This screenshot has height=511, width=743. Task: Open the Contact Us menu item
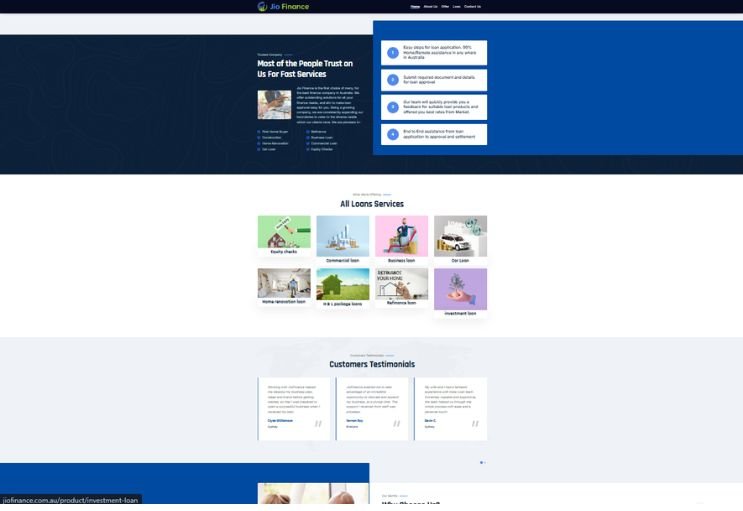[x=472, y=7]
